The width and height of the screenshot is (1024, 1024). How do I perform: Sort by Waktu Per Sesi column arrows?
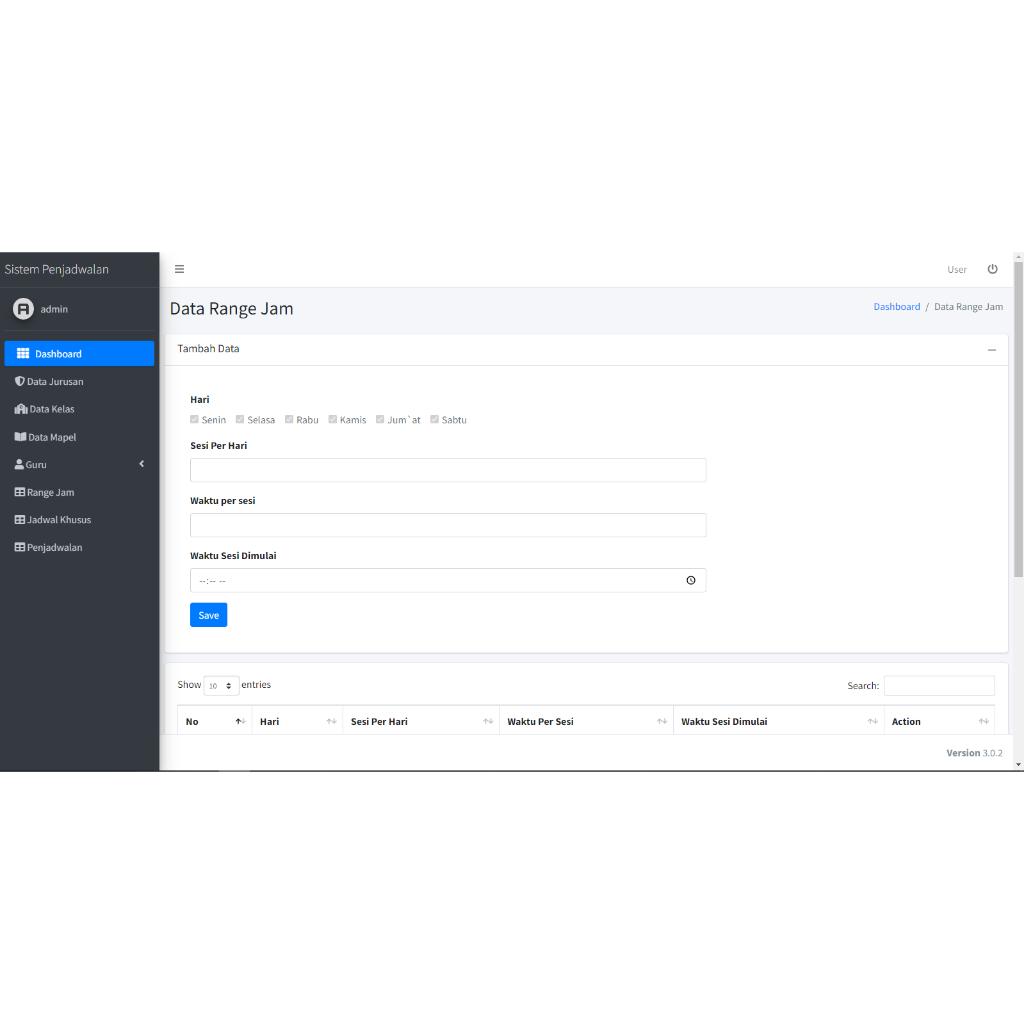coord(662,721)
